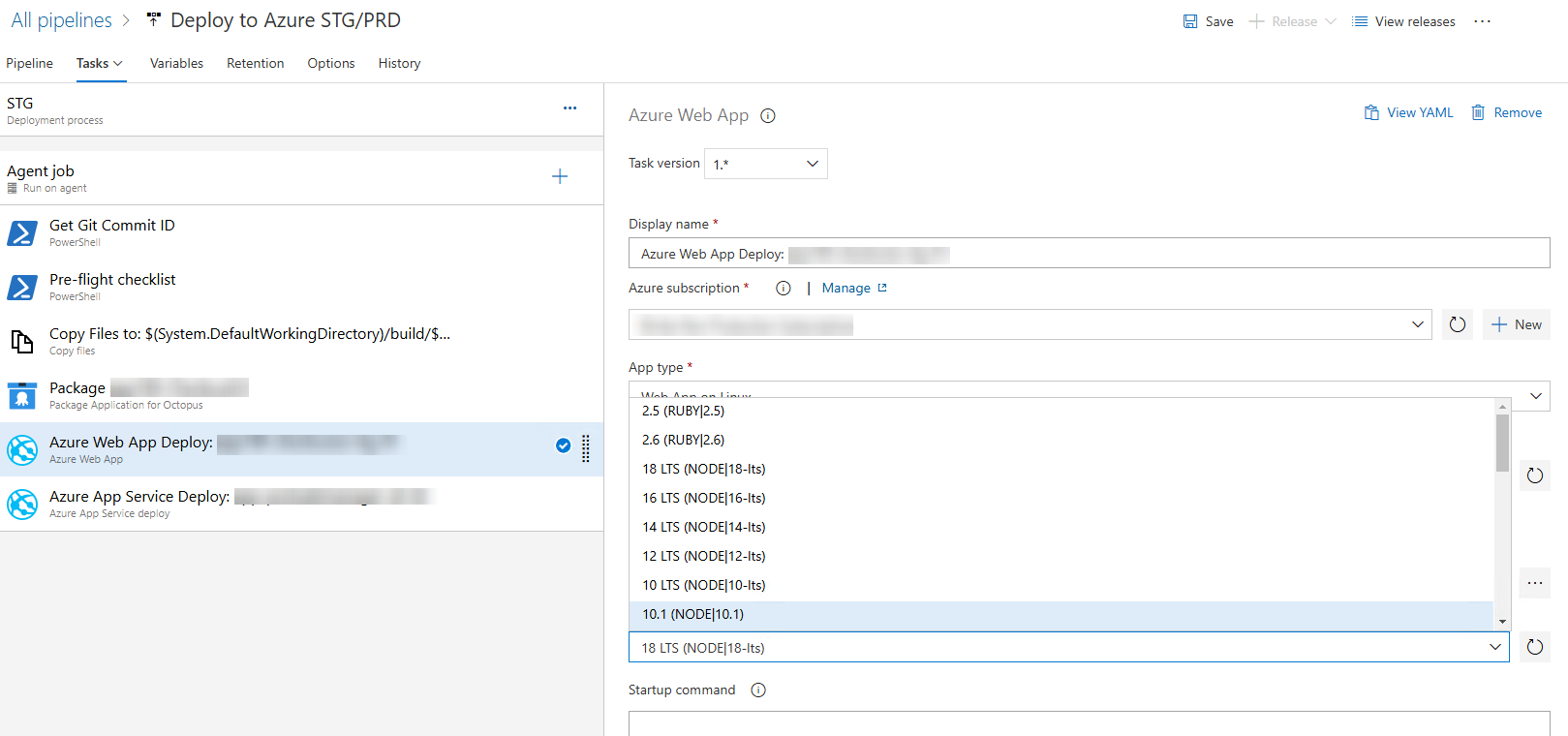Viewport: 1568px width, 736px height.
Task: Expand the App type dropdown
Action: 1536,395
